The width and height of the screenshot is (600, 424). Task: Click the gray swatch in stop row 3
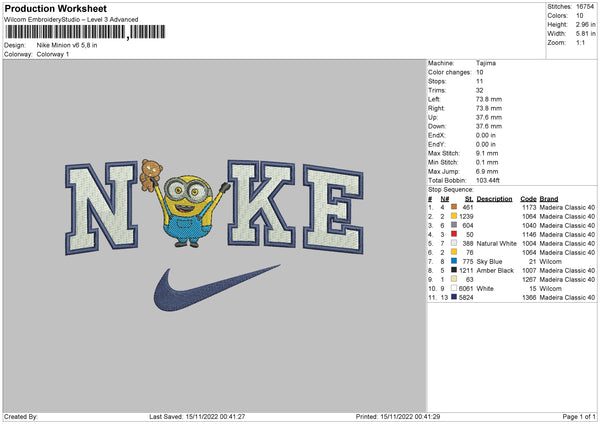coord(454,225)
